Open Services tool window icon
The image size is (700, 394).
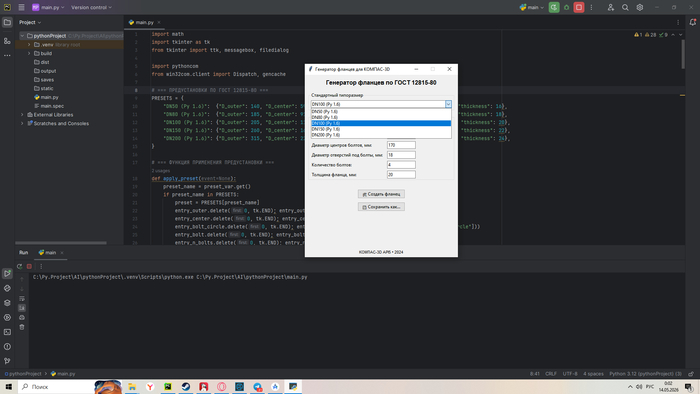coord(7,318)
